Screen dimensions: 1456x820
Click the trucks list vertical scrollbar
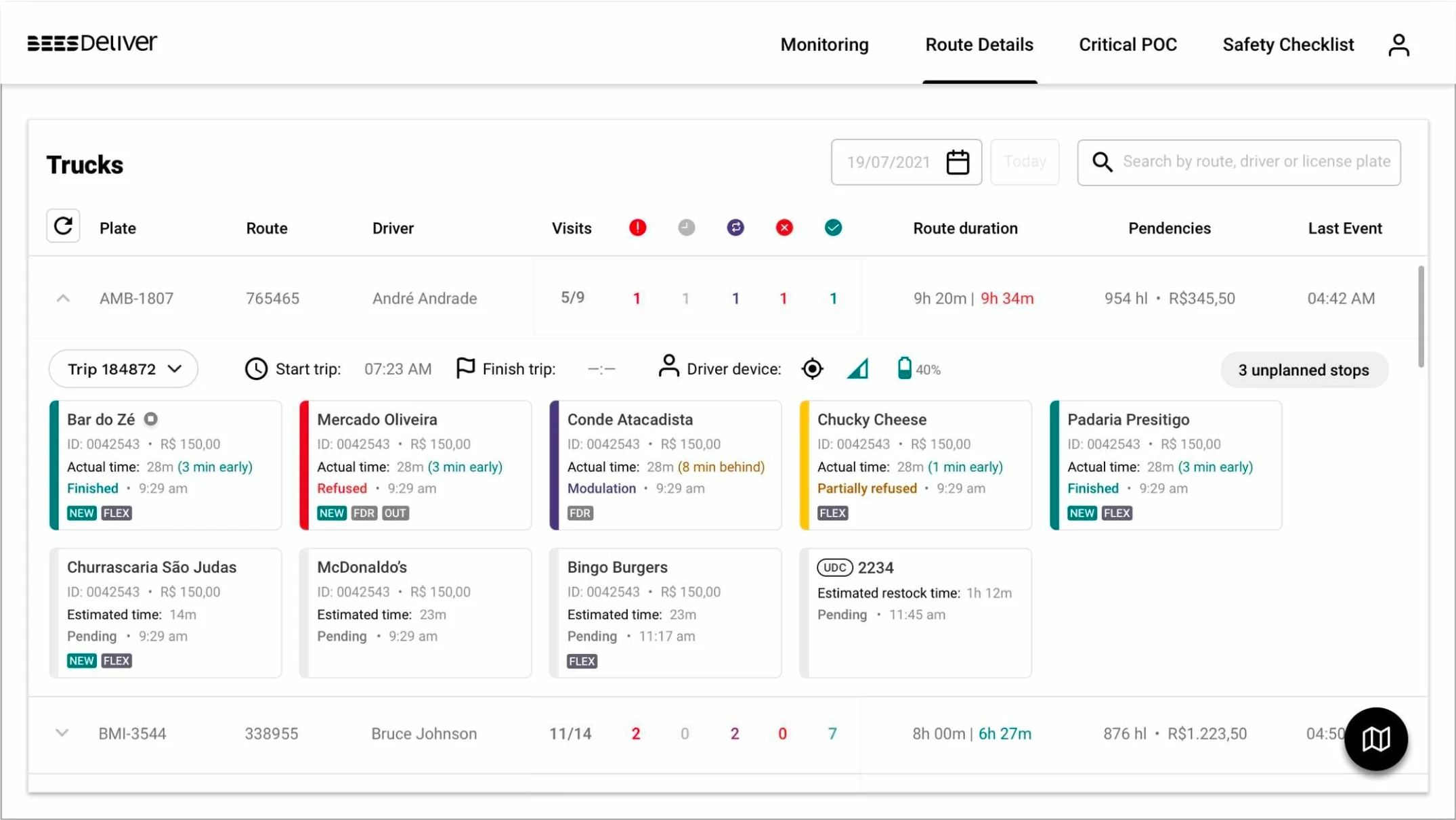coord(1421,317)
